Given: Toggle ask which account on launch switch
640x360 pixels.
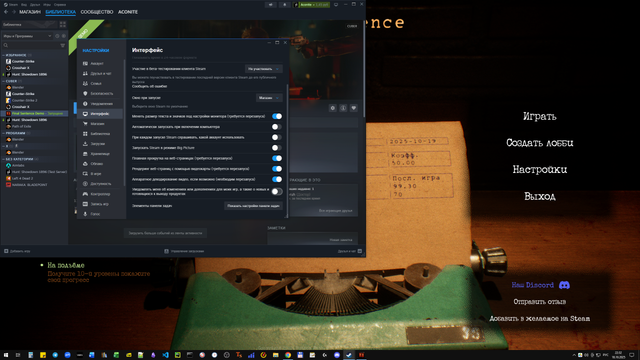Looking at the screenshot, I should [x=277, y=137].
